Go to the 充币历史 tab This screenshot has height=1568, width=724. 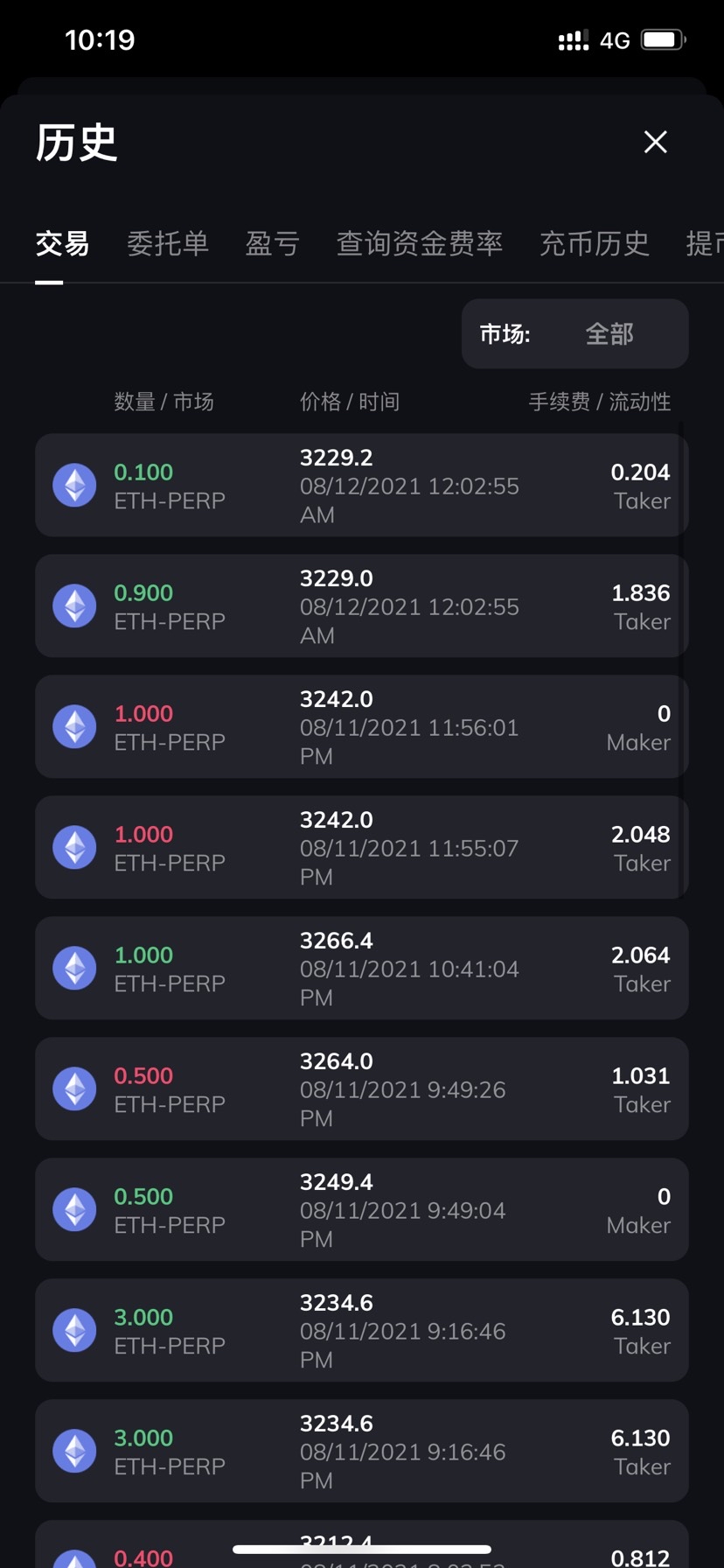(594, 243)
